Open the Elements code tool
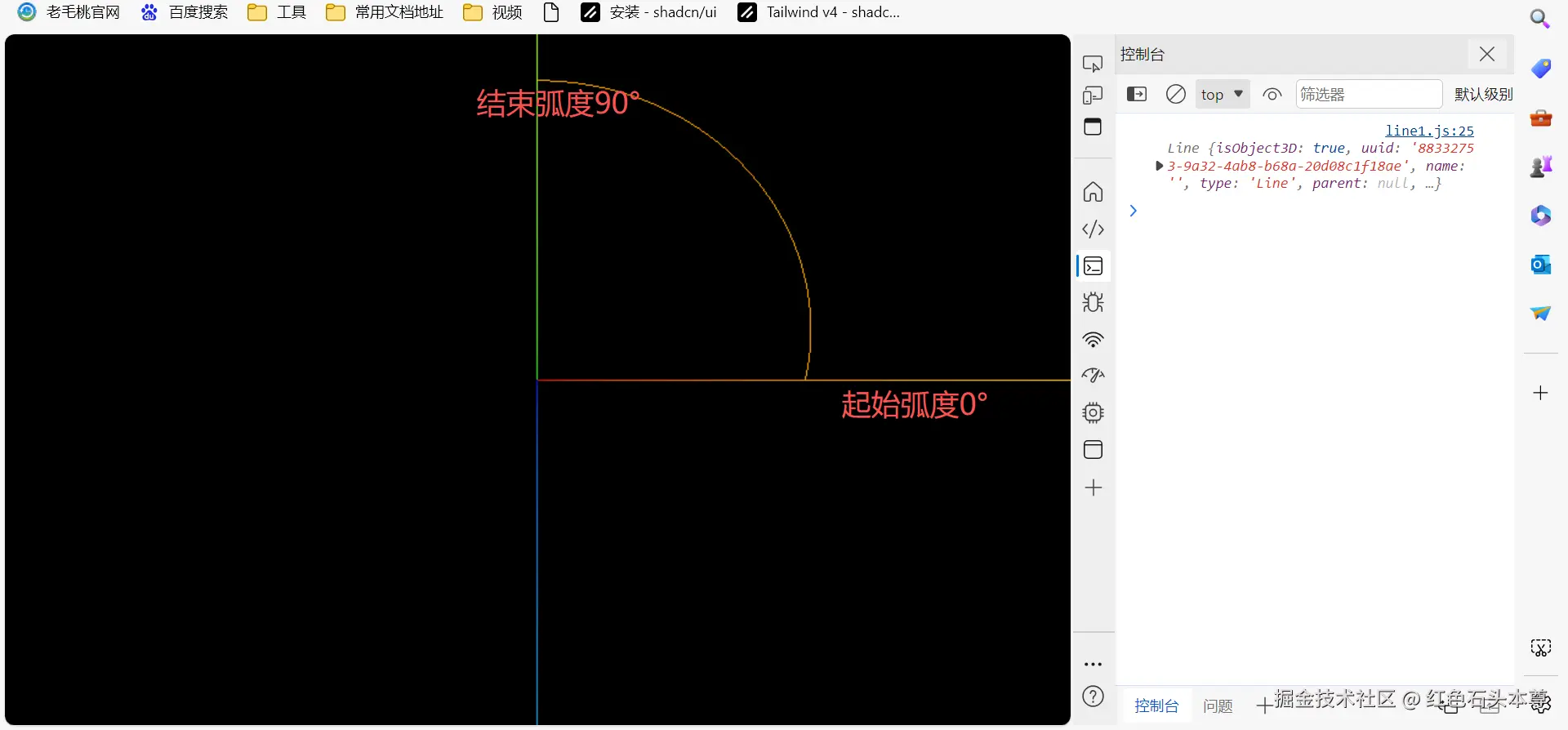Image resolution: width=1568 pixels, height=730 pixels. point(1093,229)
